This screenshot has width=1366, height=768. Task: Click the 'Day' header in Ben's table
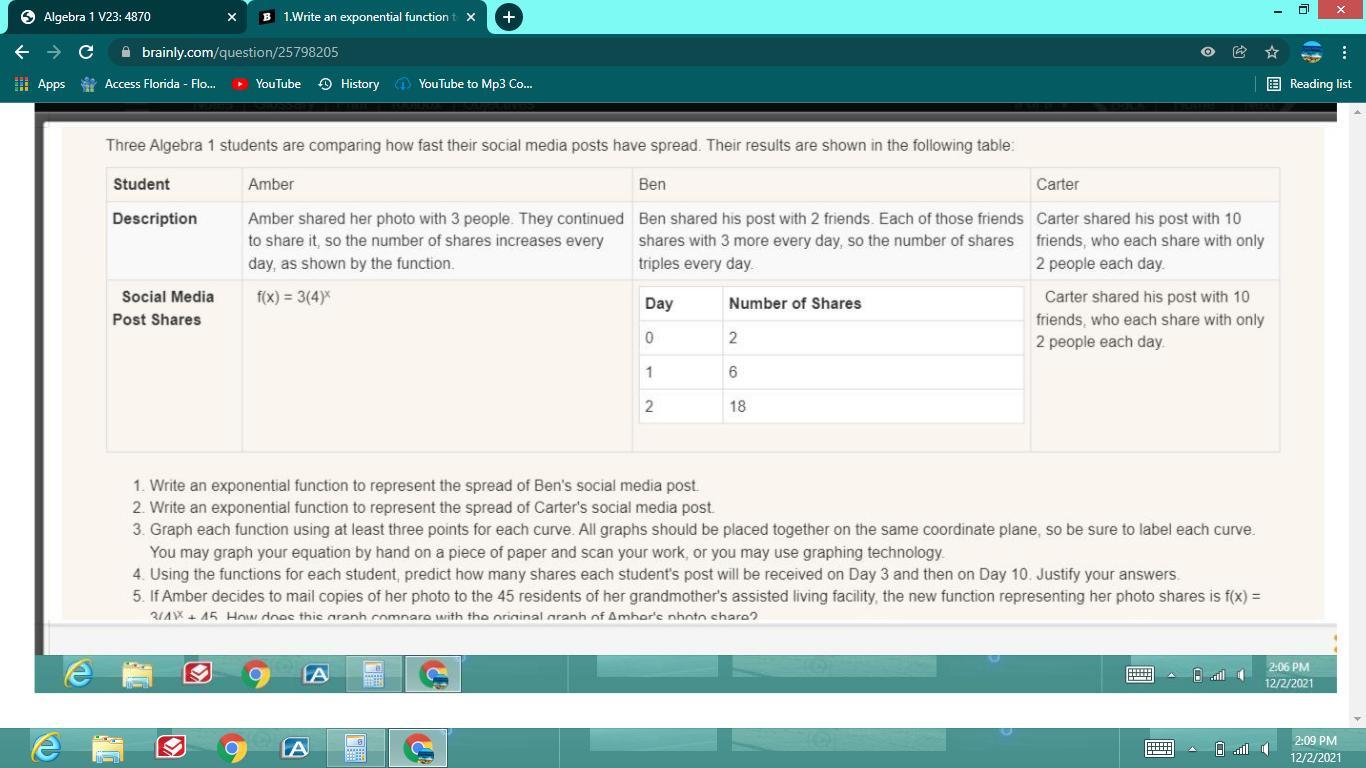pos(659,303)
